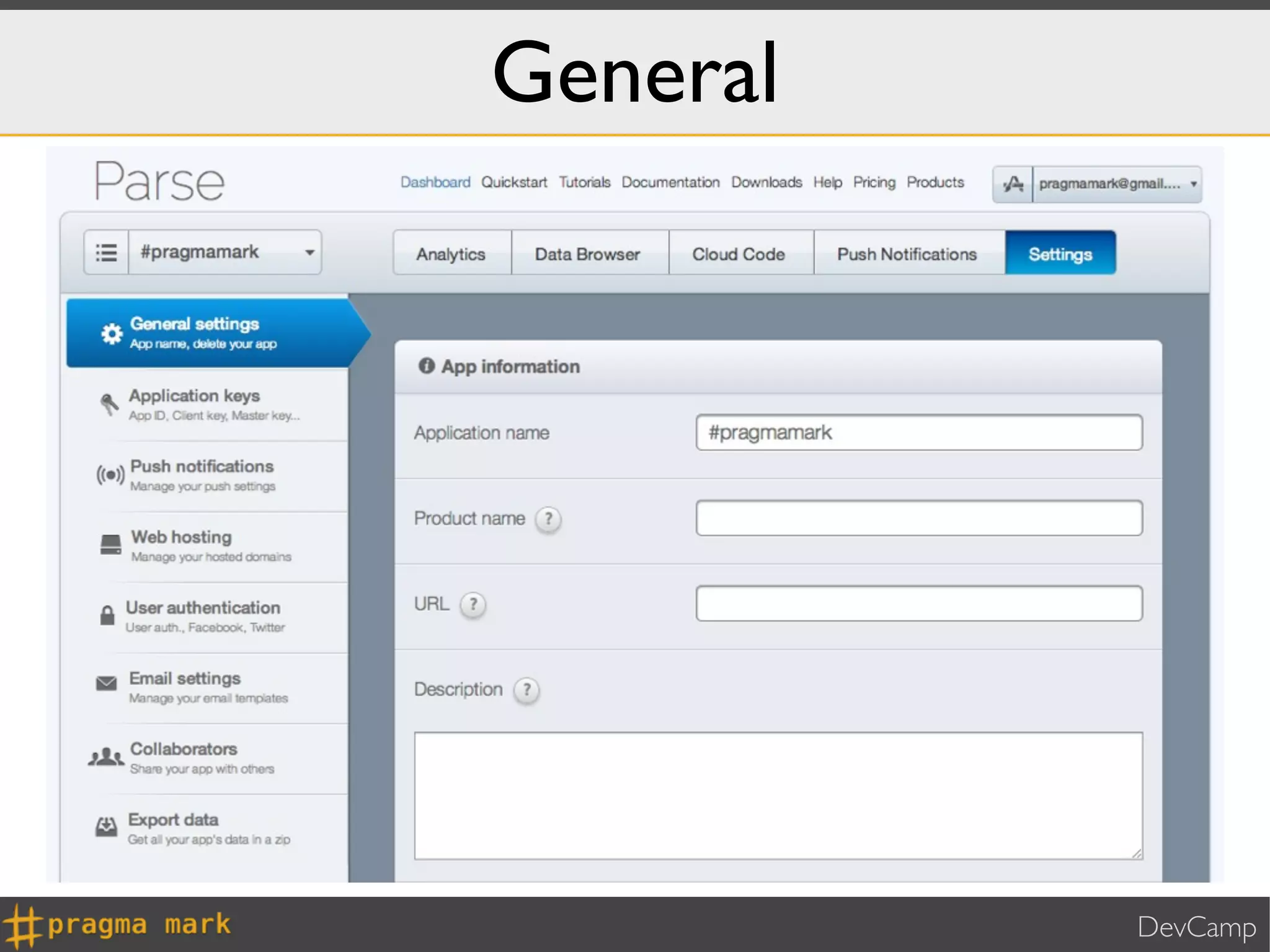The image size is (1270, 952).
Task: Click the Parse logo
Action: pos(159,182)
